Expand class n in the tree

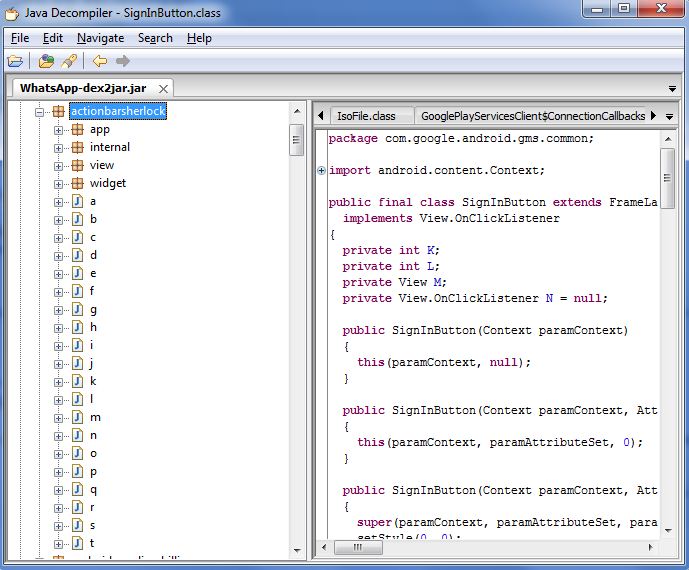[58, 436]
